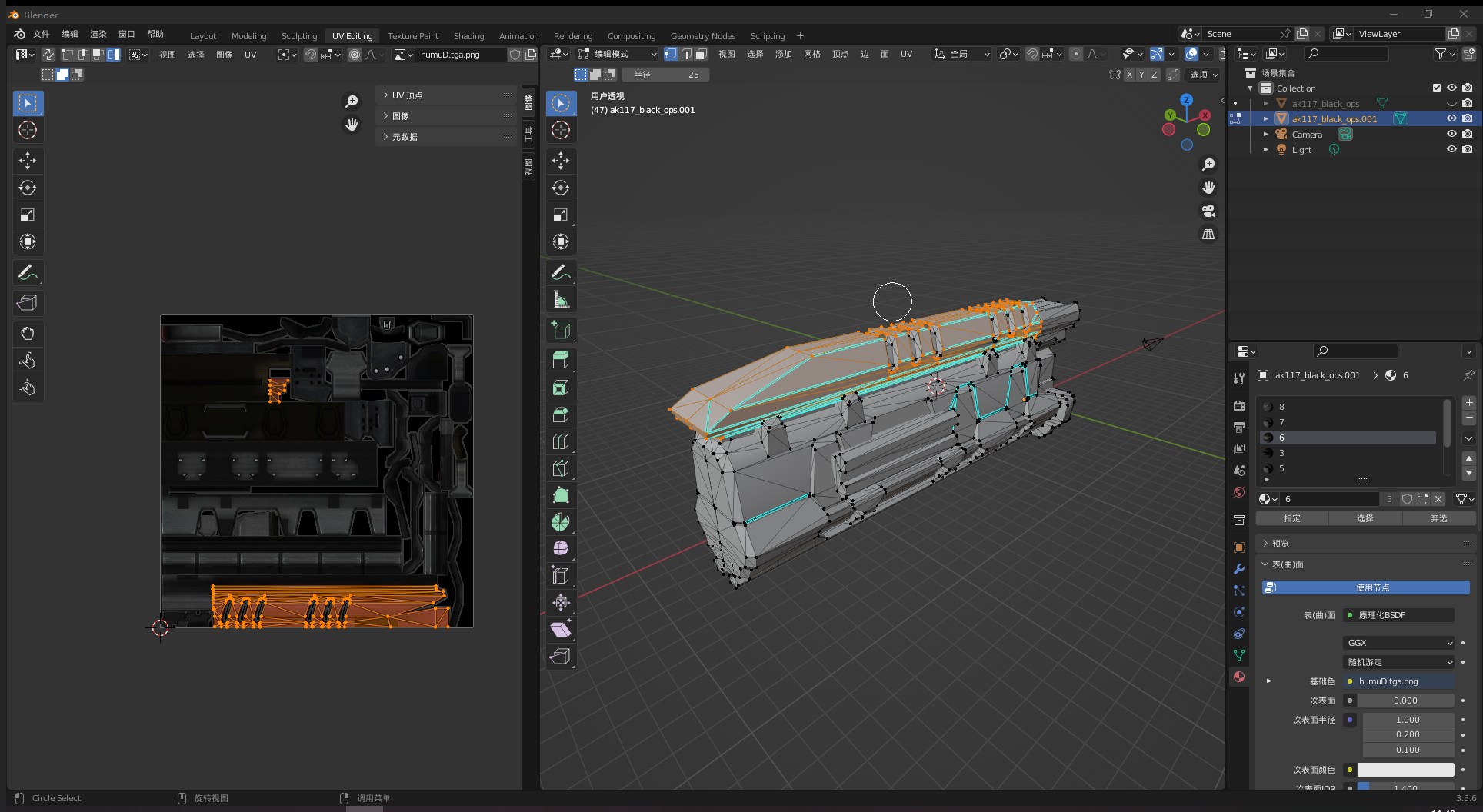This screenshot has width=1483, height=812.
Task: Select the Loop Cut tool
Action: click(561, 441)
